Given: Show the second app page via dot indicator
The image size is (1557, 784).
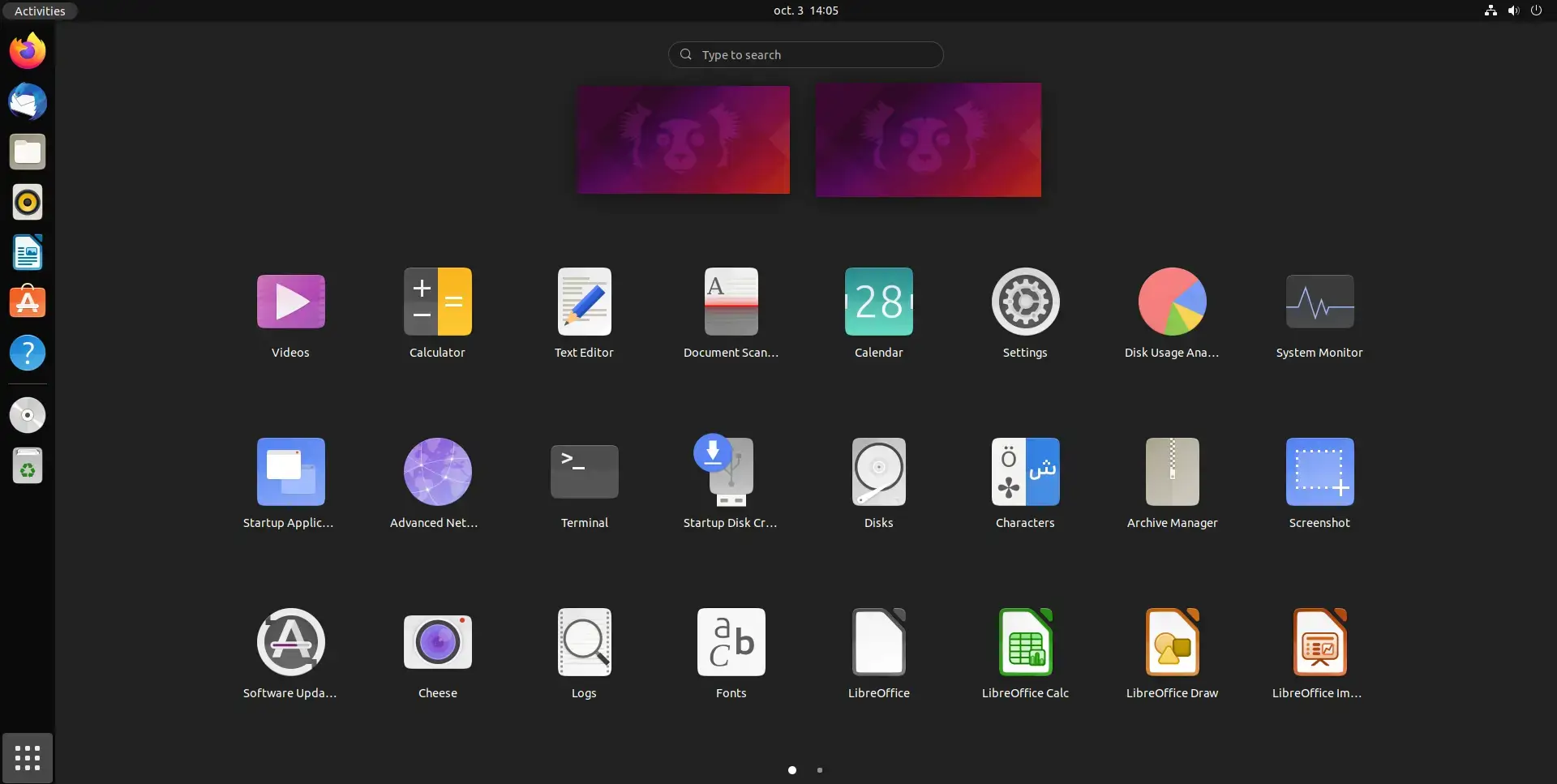Looking at the screenshot, I should (819, 770).
